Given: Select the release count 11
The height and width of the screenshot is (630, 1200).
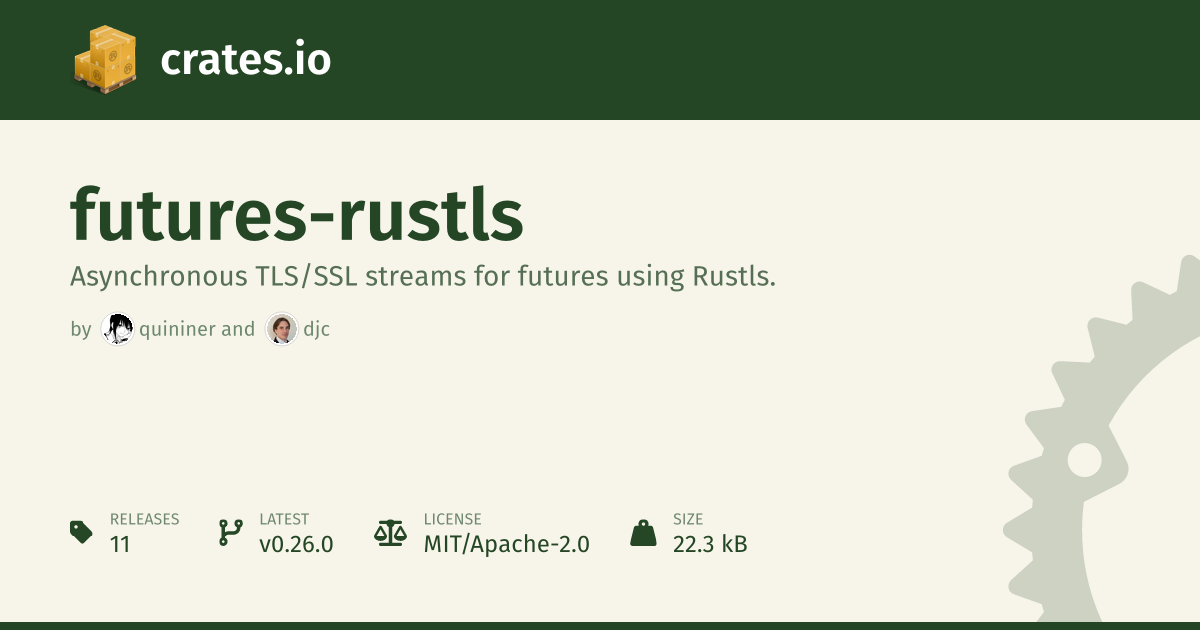Looking at the screenshot, I should tap(120, 545).
